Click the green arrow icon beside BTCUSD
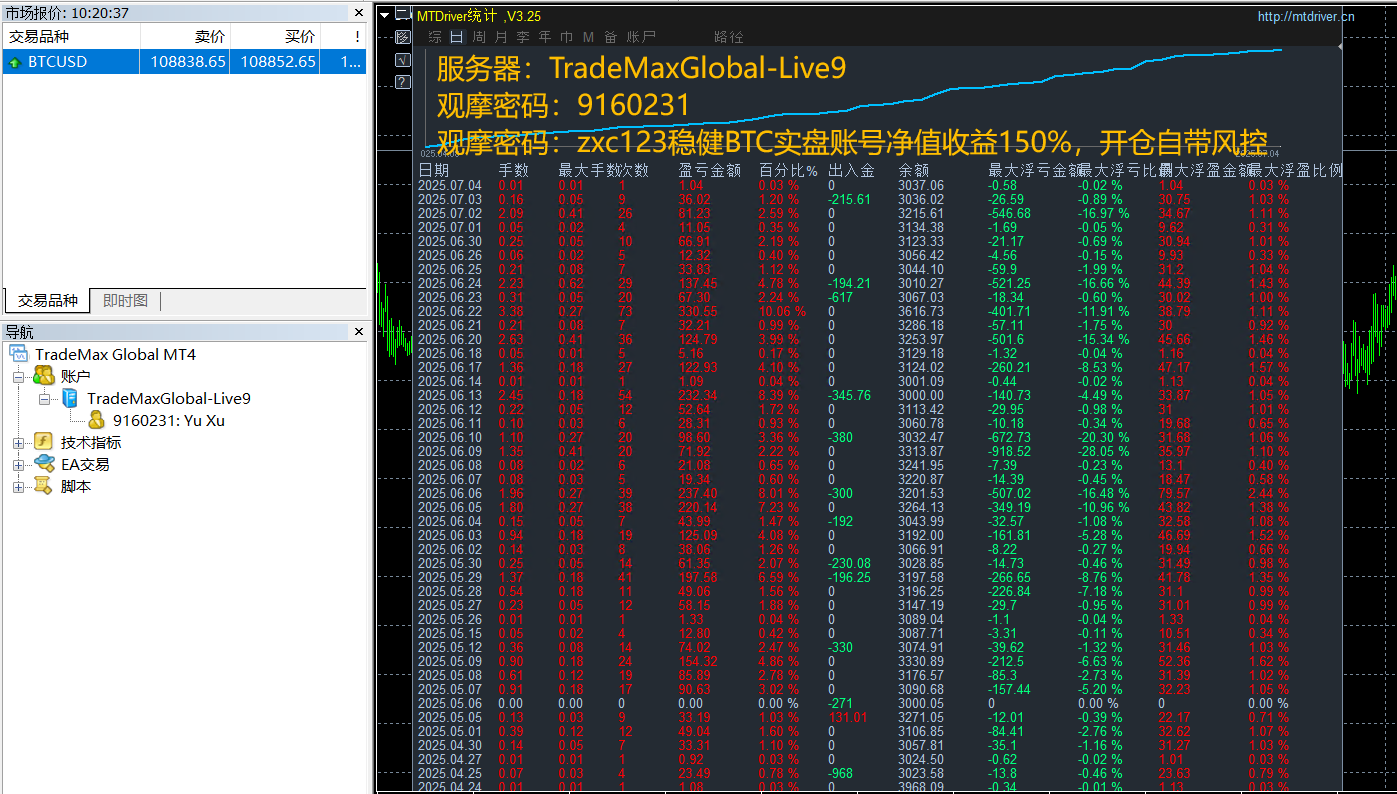Screen dimensions: 1397x794 tap(15, 62)
